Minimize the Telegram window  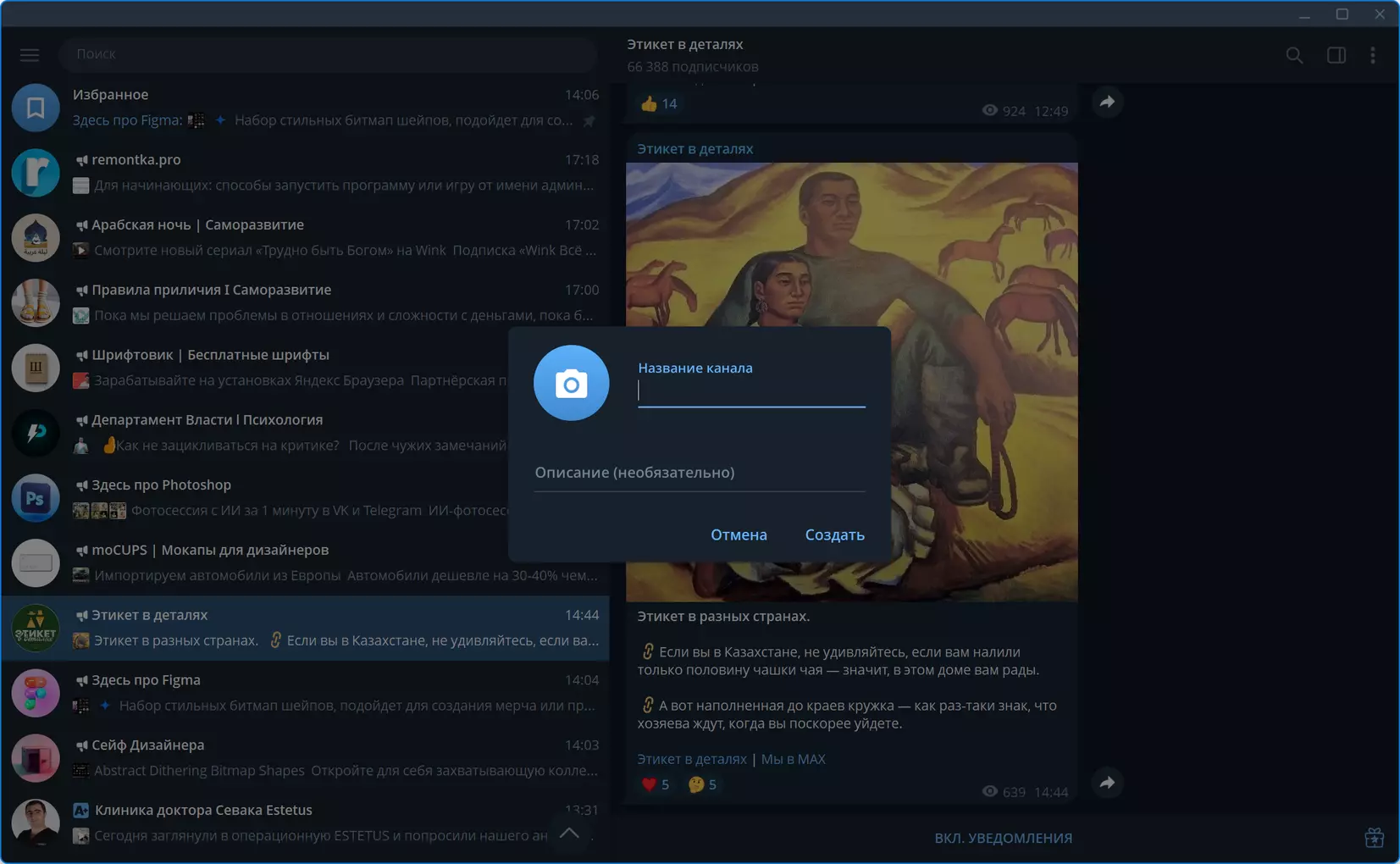pyautogui.click(x=1304, y=14)
